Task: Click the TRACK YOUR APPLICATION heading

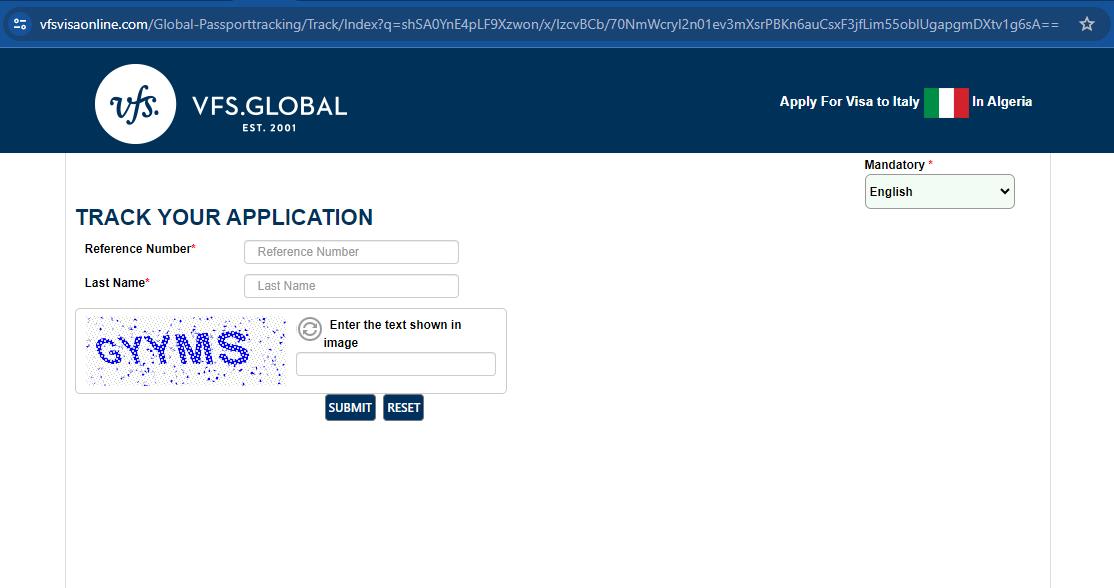Action: point(224,217)
